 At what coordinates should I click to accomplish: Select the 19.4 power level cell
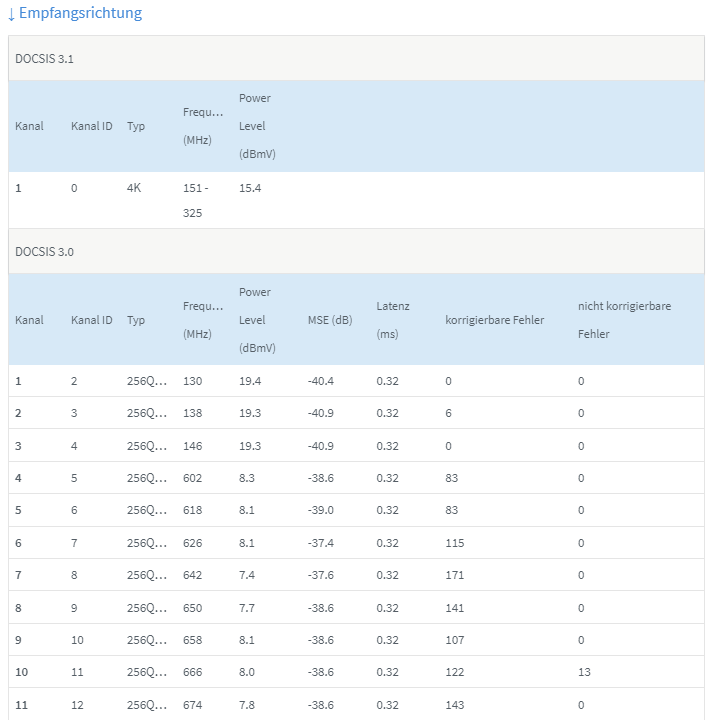[x=250, y=381]
